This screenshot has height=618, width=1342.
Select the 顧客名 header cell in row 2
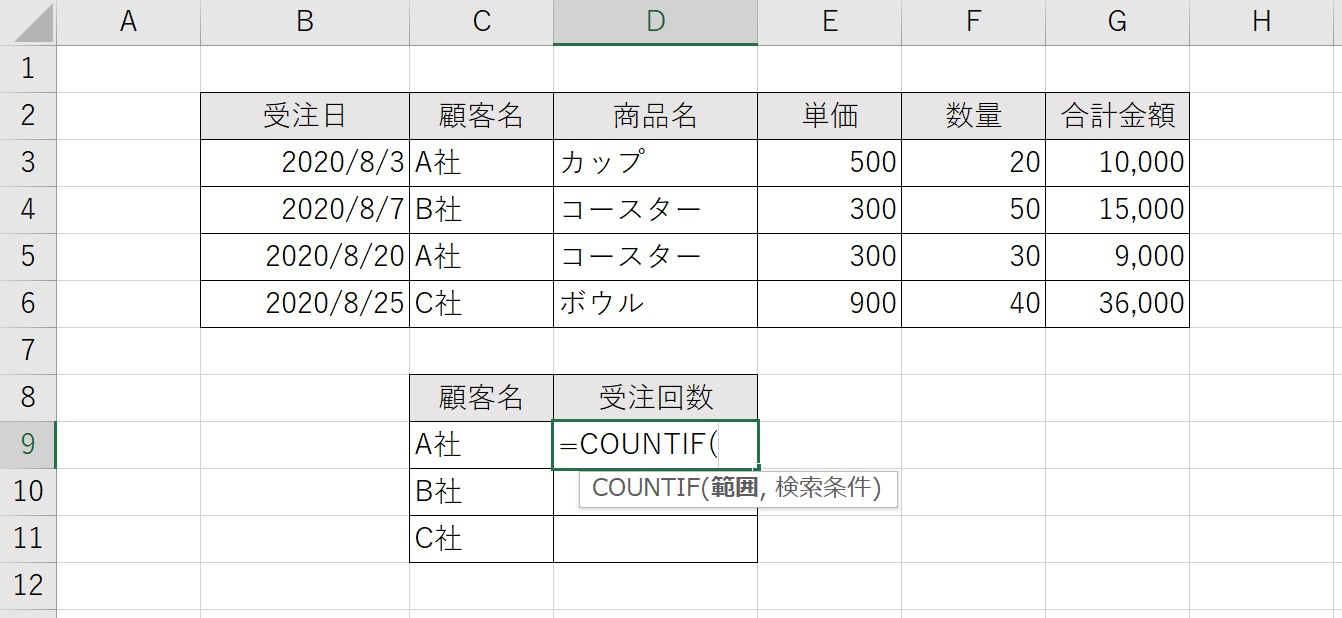[x=481, y=116]
